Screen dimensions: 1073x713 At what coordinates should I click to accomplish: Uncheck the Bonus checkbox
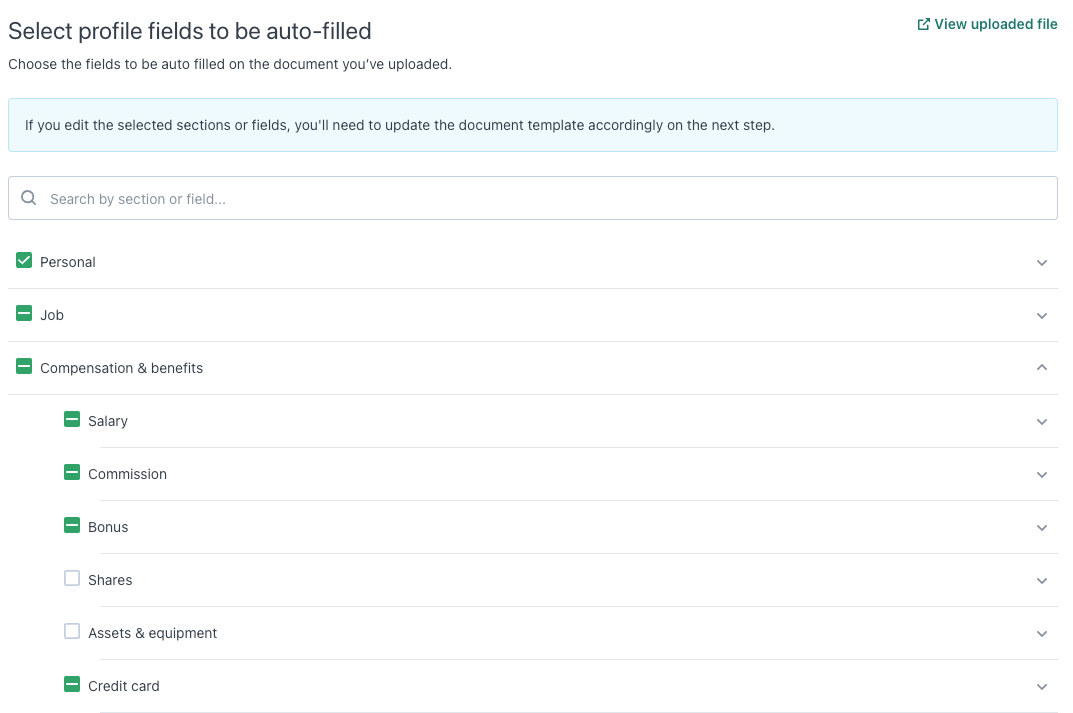coord(71,525)
